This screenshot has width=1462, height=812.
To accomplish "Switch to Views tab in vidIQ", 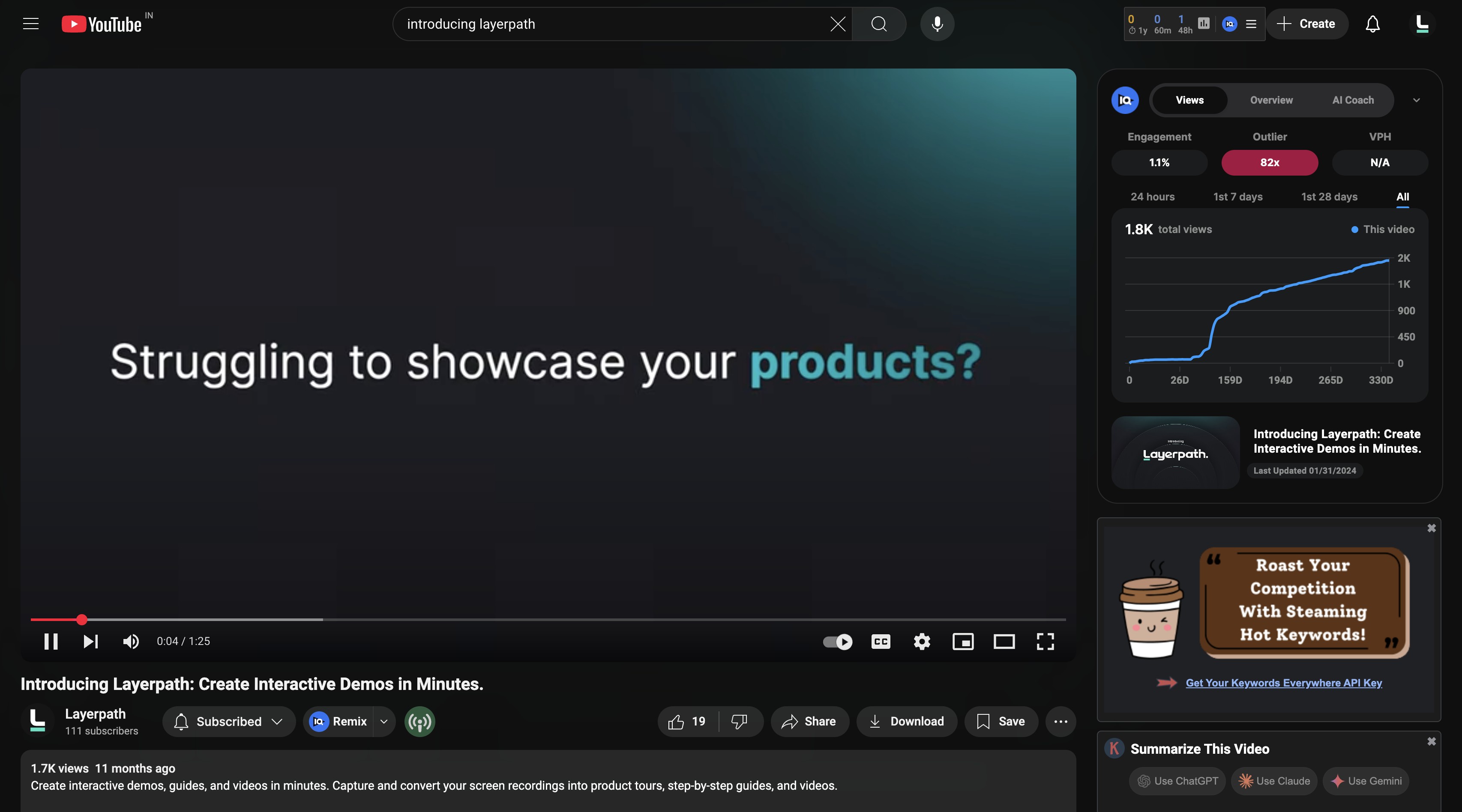I will coord(1189,100).
